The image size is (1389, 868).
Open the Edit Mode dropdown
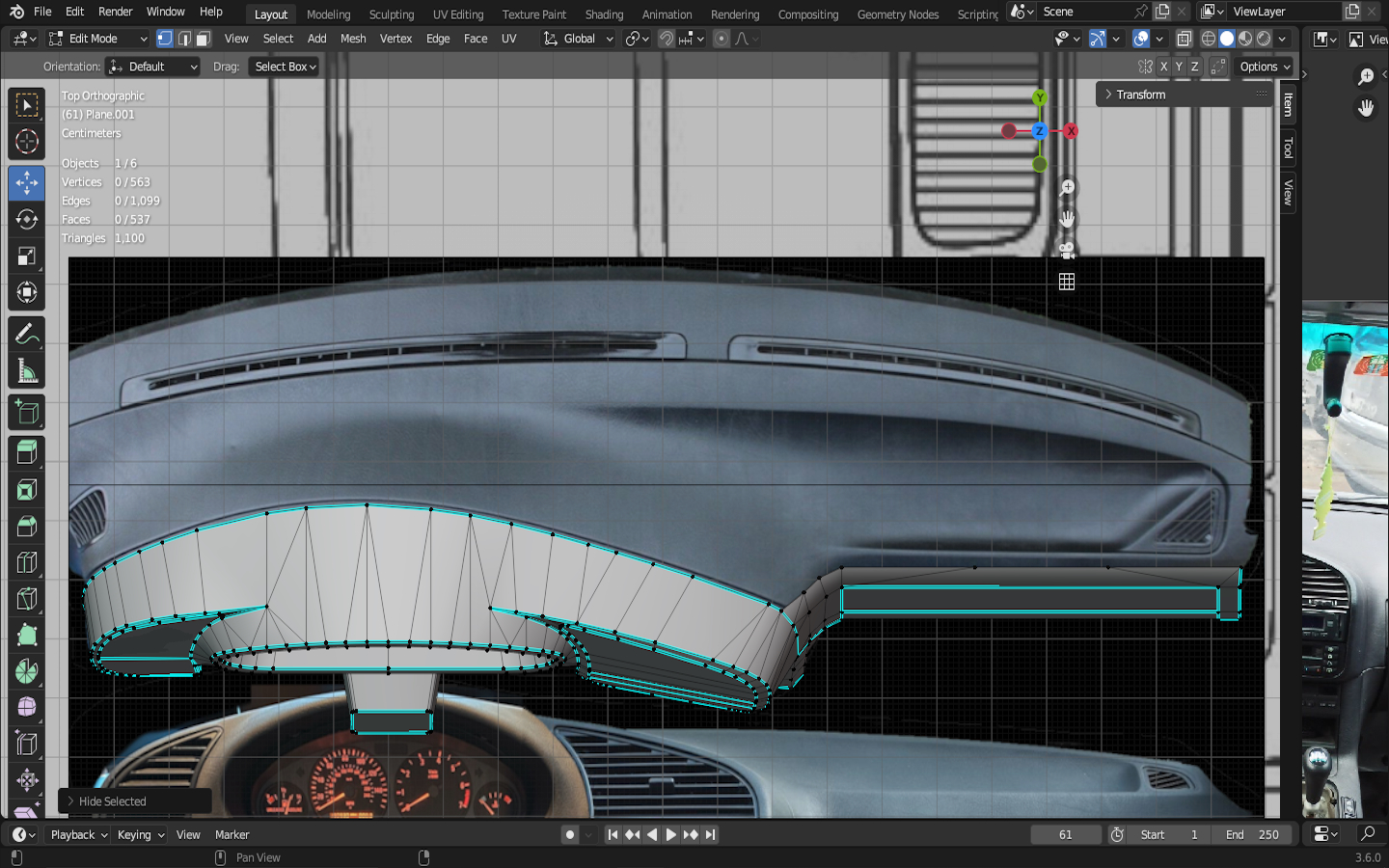pos(98,39)
